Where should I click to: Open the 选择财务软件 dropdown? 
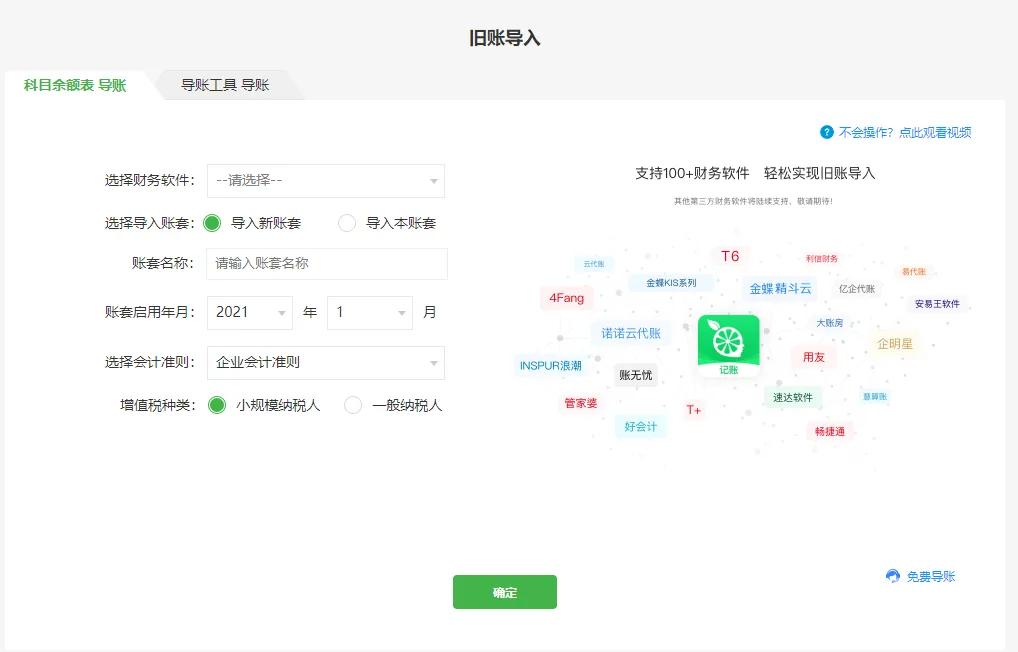tap(325, 181)
